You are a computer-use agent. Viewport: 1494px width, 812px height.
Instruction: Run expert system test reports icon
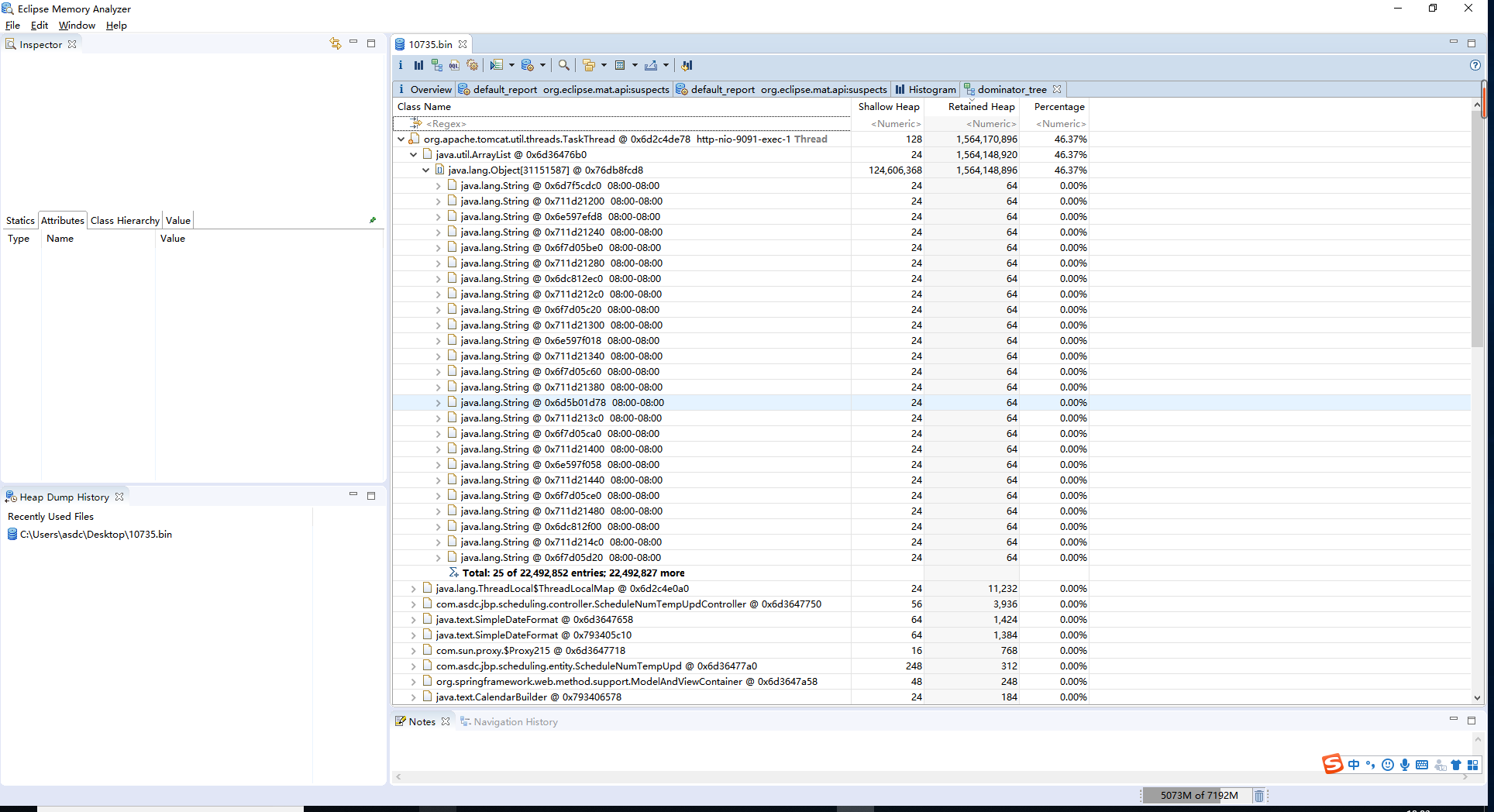497,65
